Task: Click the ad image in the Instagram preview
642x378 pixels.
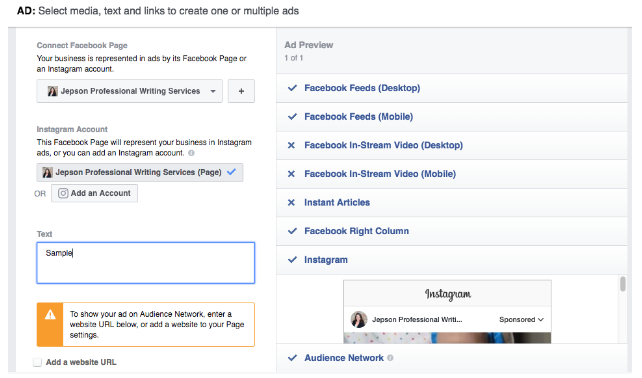Action: [447, 338]
